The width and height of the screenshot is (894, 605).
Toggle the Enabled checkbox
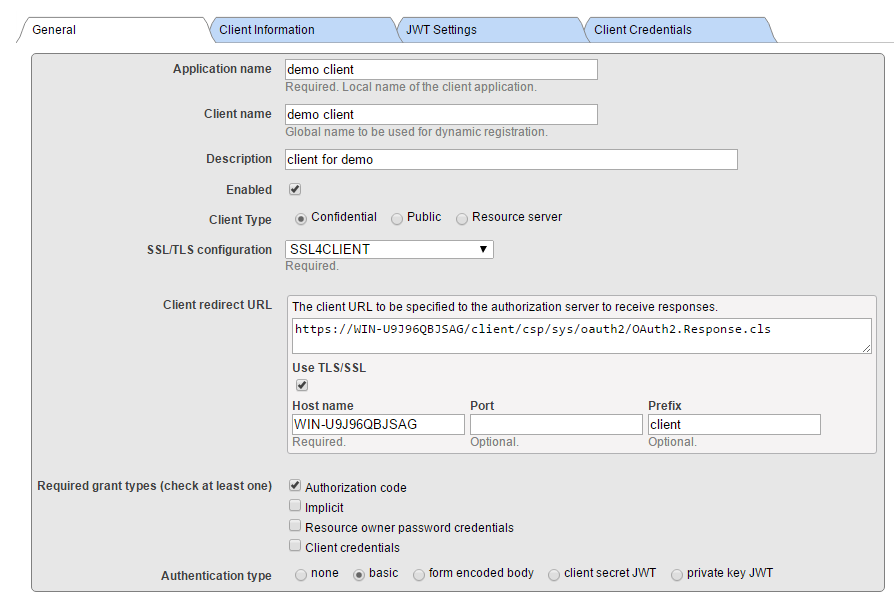295,189
